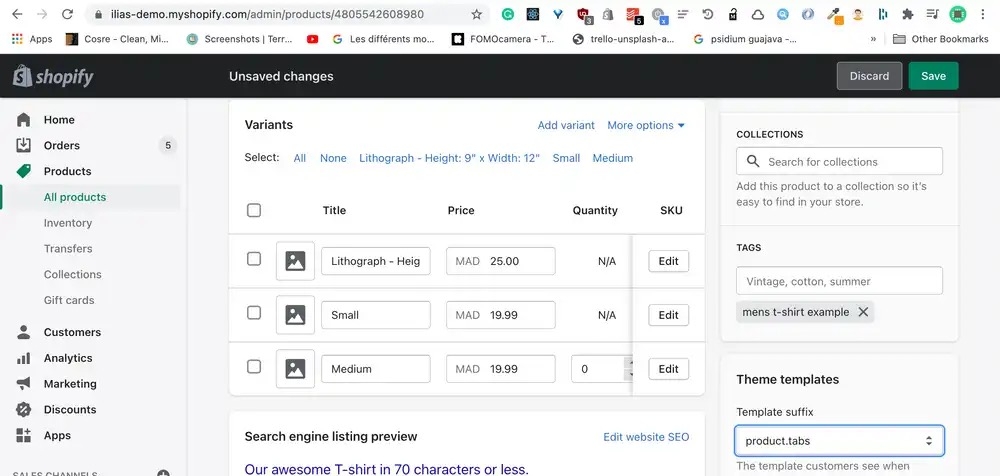Image resolution: width=1000 pixels, height=476 pixels.
Task: Open Other Bookmarks folder
Action: click(940, 39)
